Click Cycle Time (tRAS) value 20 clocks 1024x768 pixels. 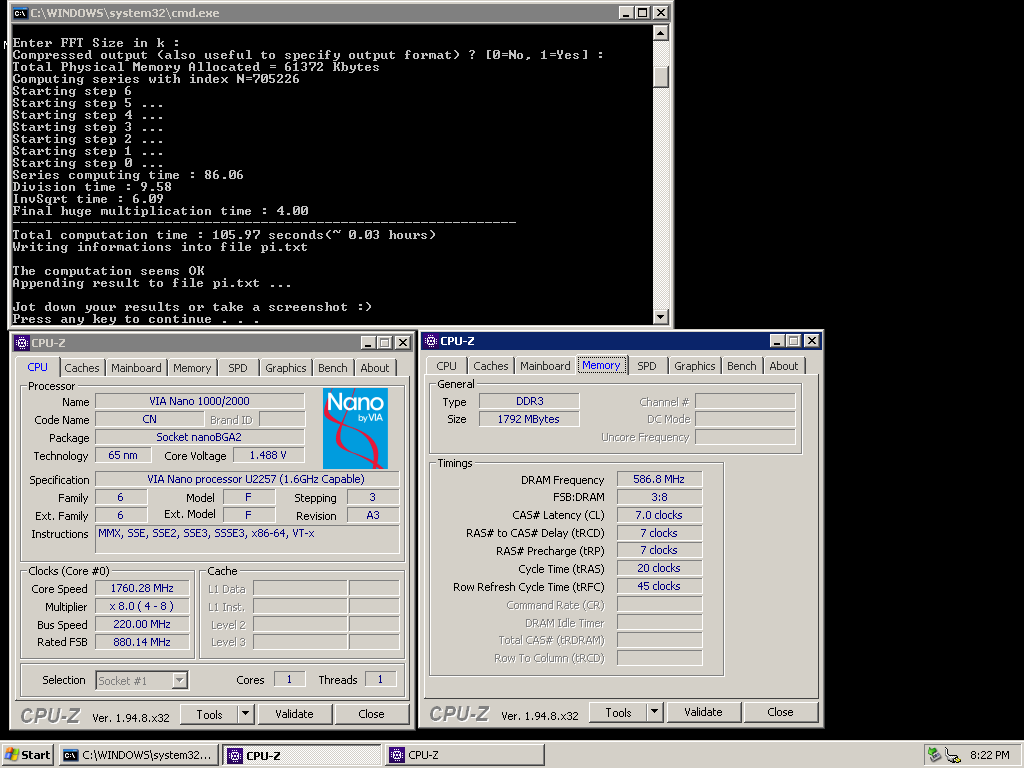pyautogui.click(x=659, y=568)
